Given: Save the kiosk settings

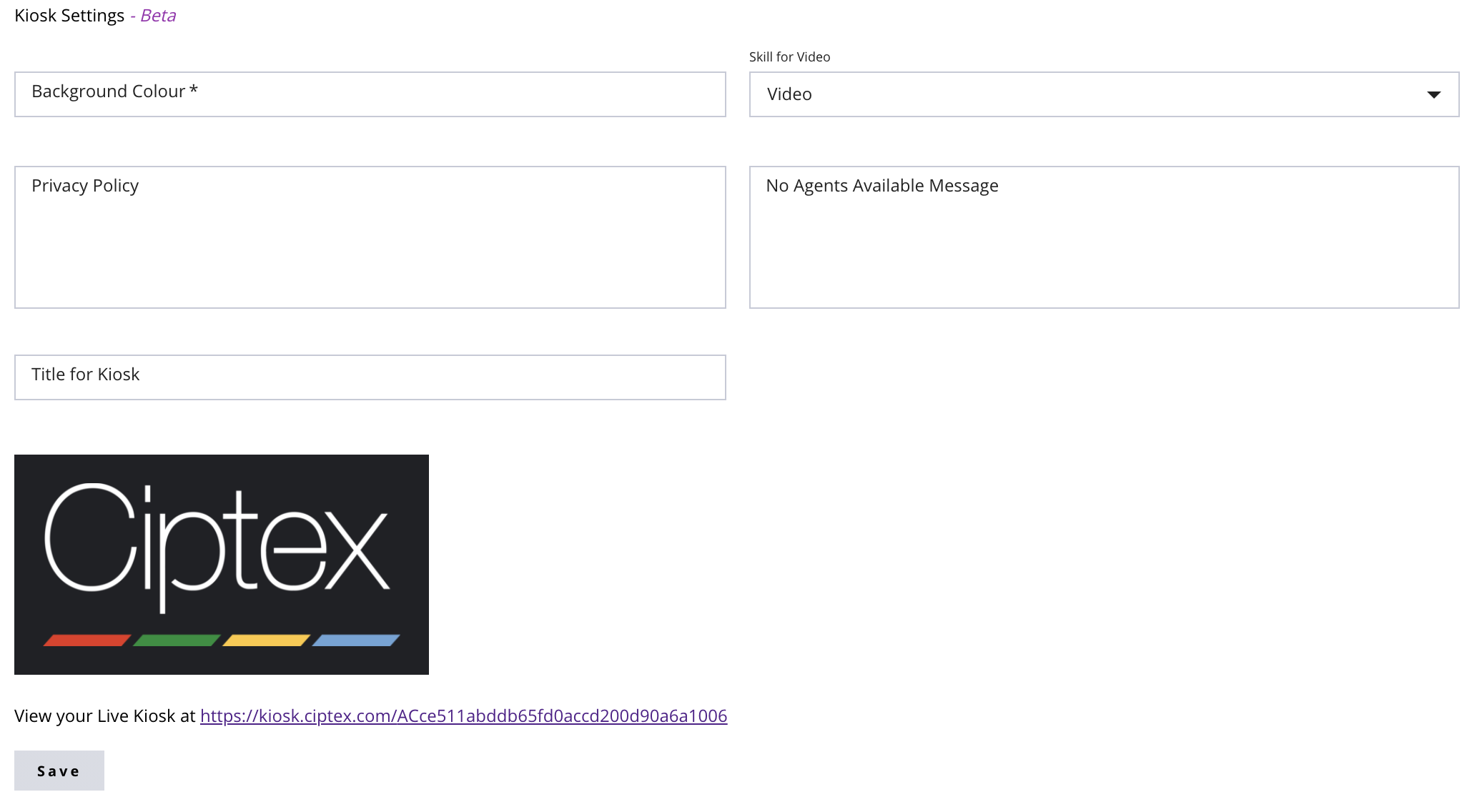Looking at the screenshot, I should coord(59,771).
